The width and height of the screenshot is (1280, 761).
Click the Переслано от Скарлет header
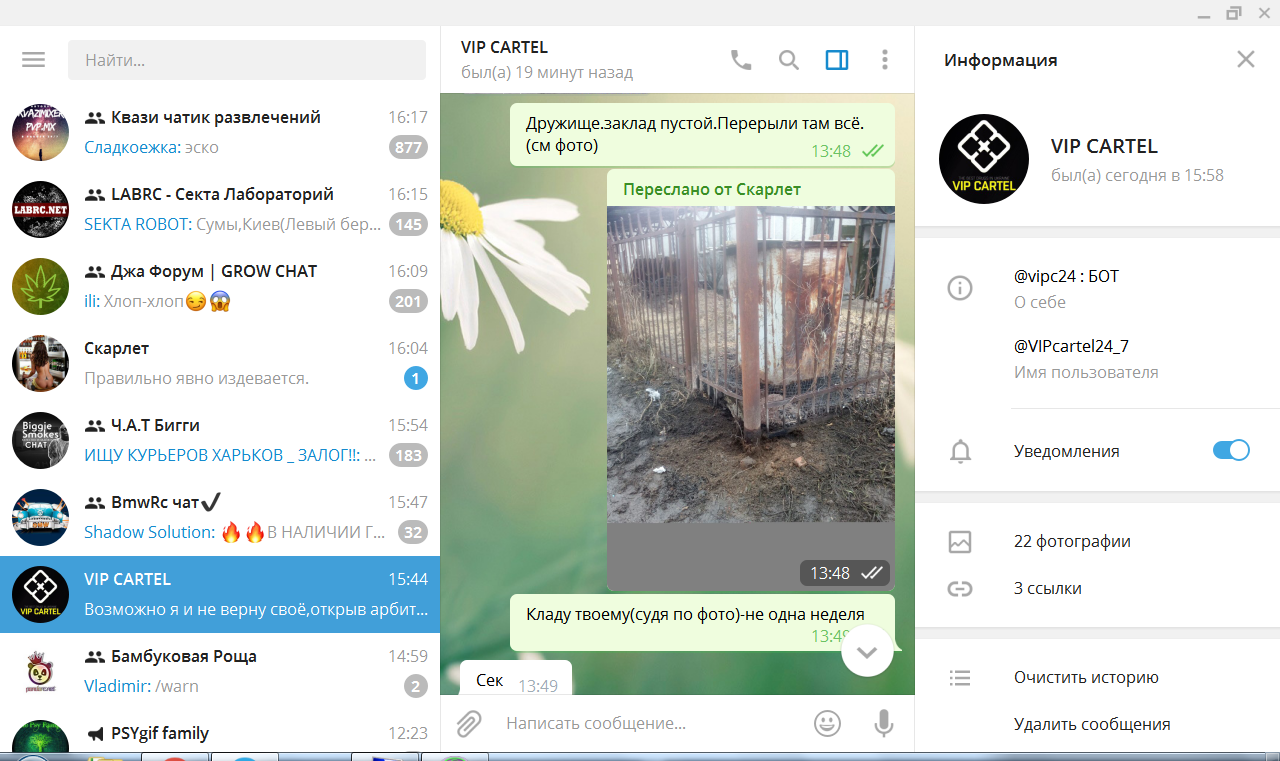712,189
